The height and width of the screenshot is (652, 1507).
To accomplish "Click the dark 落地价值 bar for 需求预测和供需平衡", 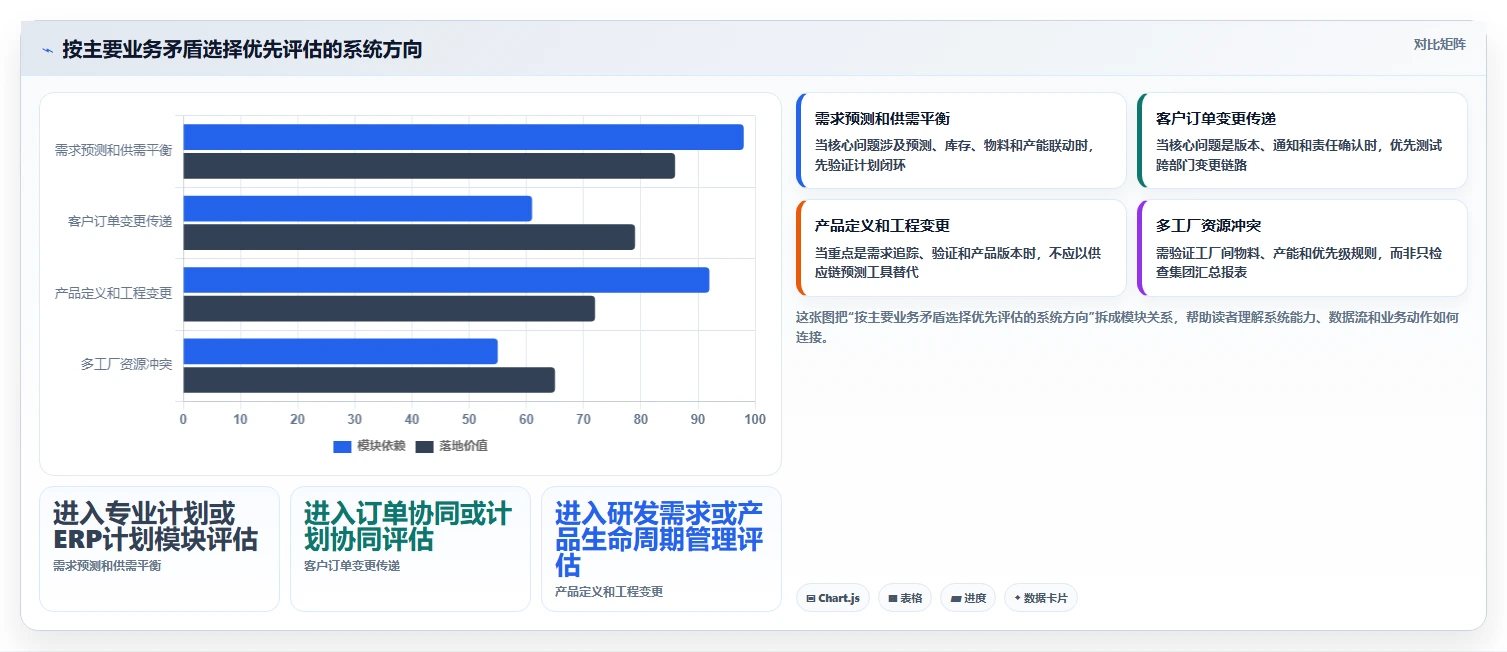I will [x=429, y=166].
